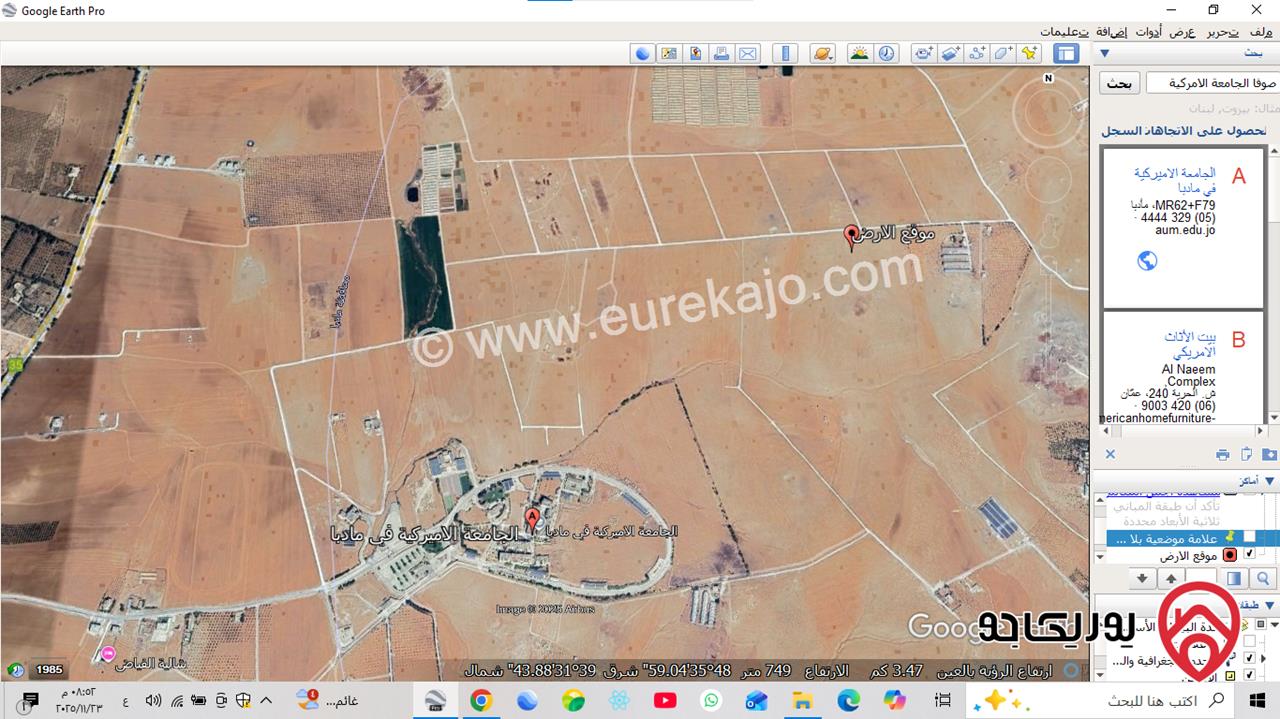Select the Add Polygon tool

click(1002, 54)
